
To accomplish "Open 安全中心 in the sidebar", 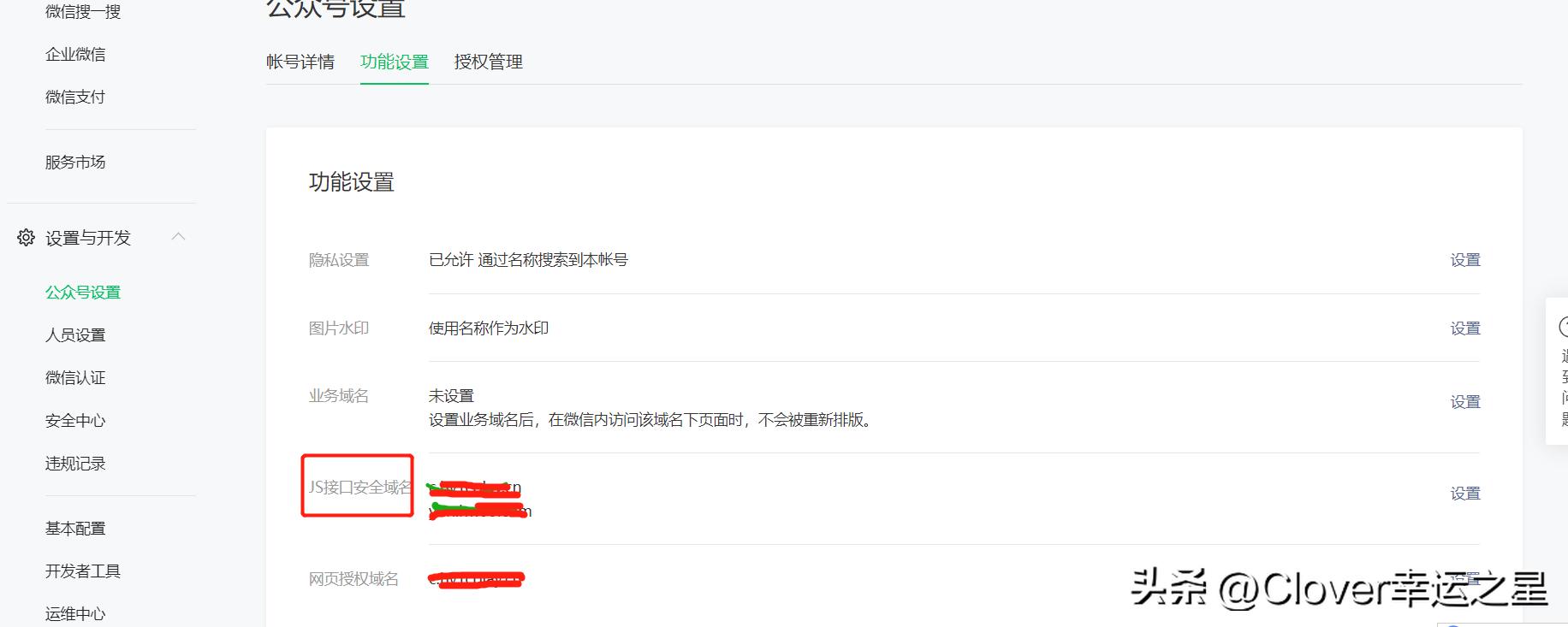I will [75, 420].
